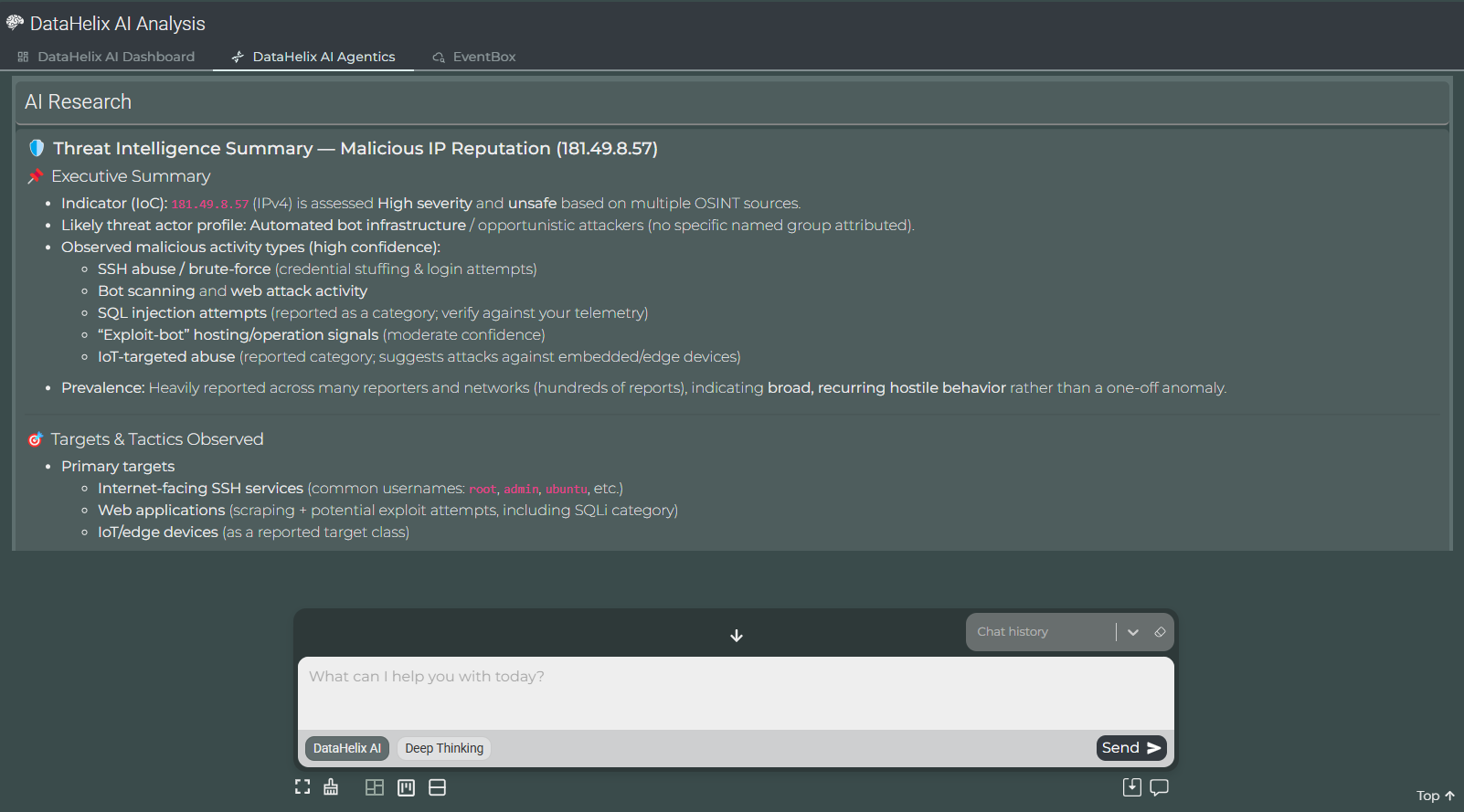Screen dimensions: 1464x812
Task: Click the 'DataHelix AI Analysis' title
Action: [118, 24]
